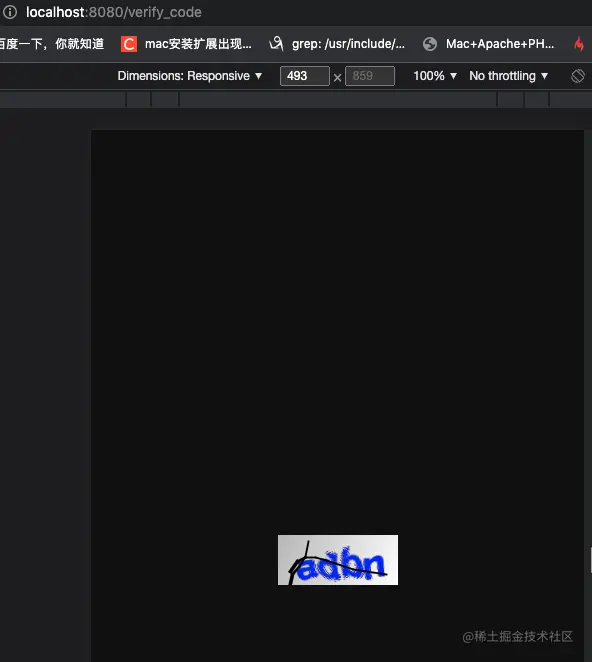The width and height of the screenshot is (592, 662).
Task: Click the site info icon in the address bar
Action: tap(10, 12)
